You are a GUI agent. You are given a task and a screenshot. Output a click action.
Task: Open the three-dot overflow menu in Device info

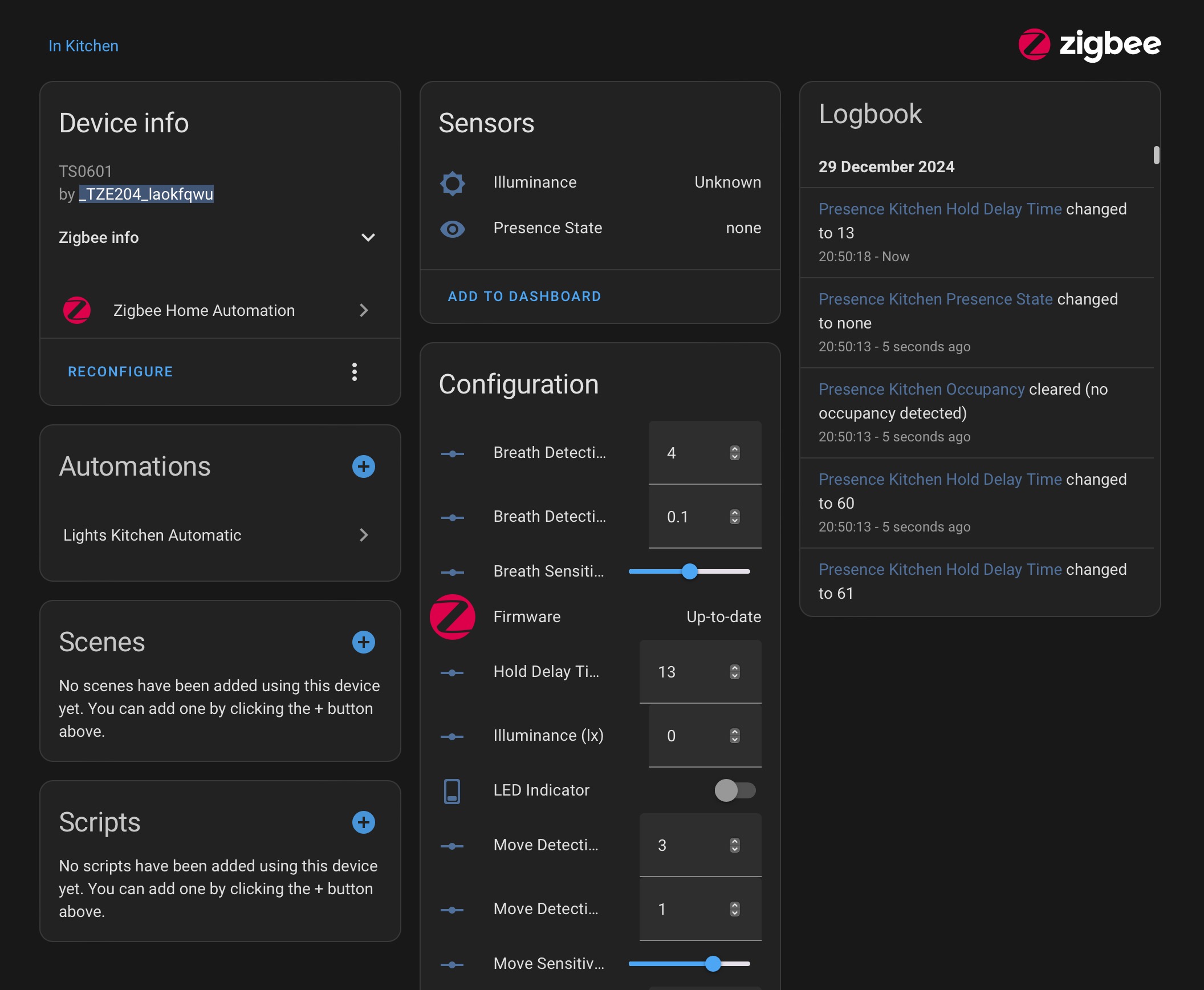click(355, 372)
